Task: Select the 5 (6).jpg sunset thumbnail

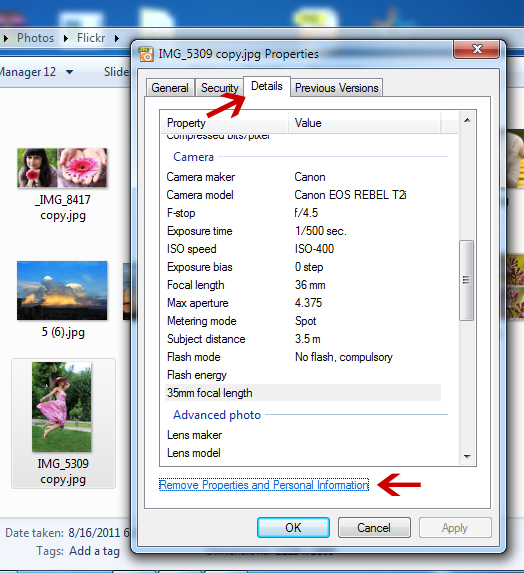Action: (x=62, y=291)
